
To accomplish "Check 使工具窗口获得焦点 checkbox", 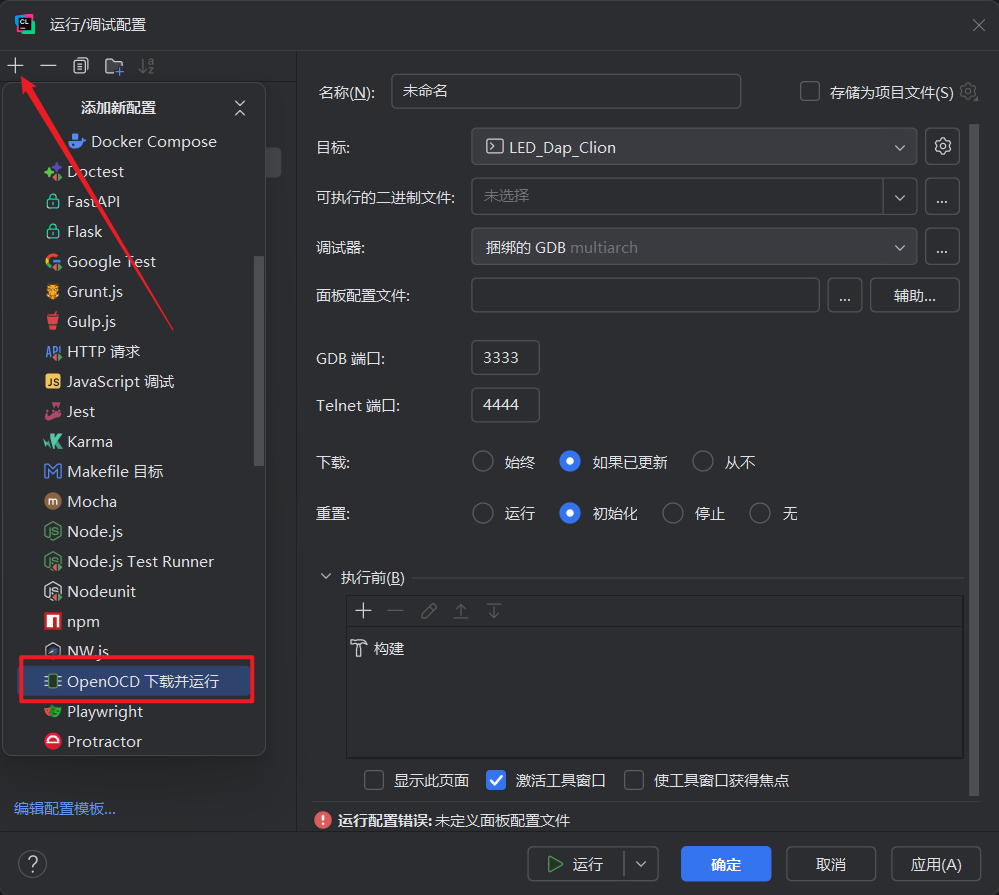I will tap(634, 780).
